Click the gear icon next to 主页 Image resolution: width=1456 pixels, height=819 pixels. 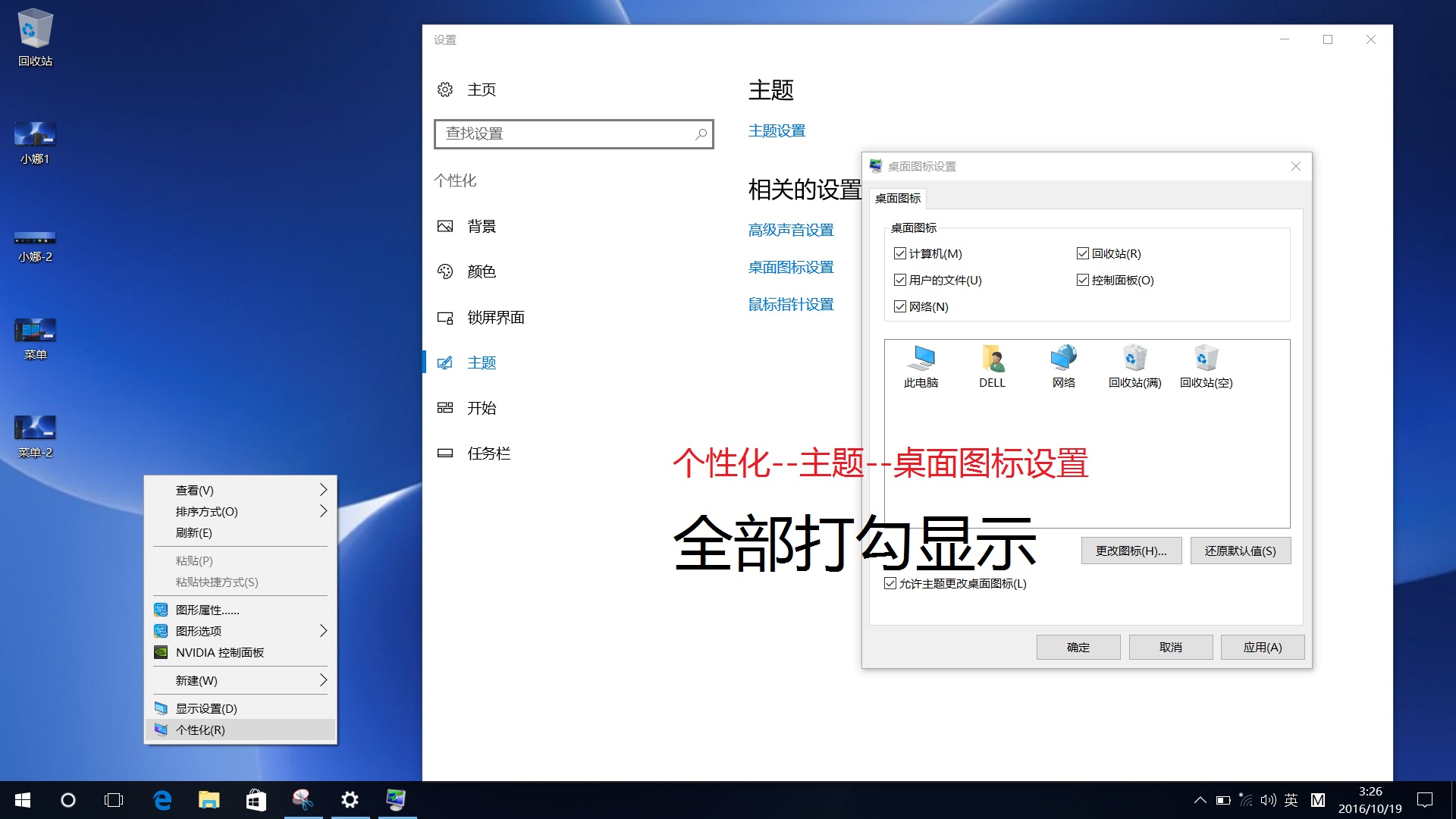(x=445, y=89)
